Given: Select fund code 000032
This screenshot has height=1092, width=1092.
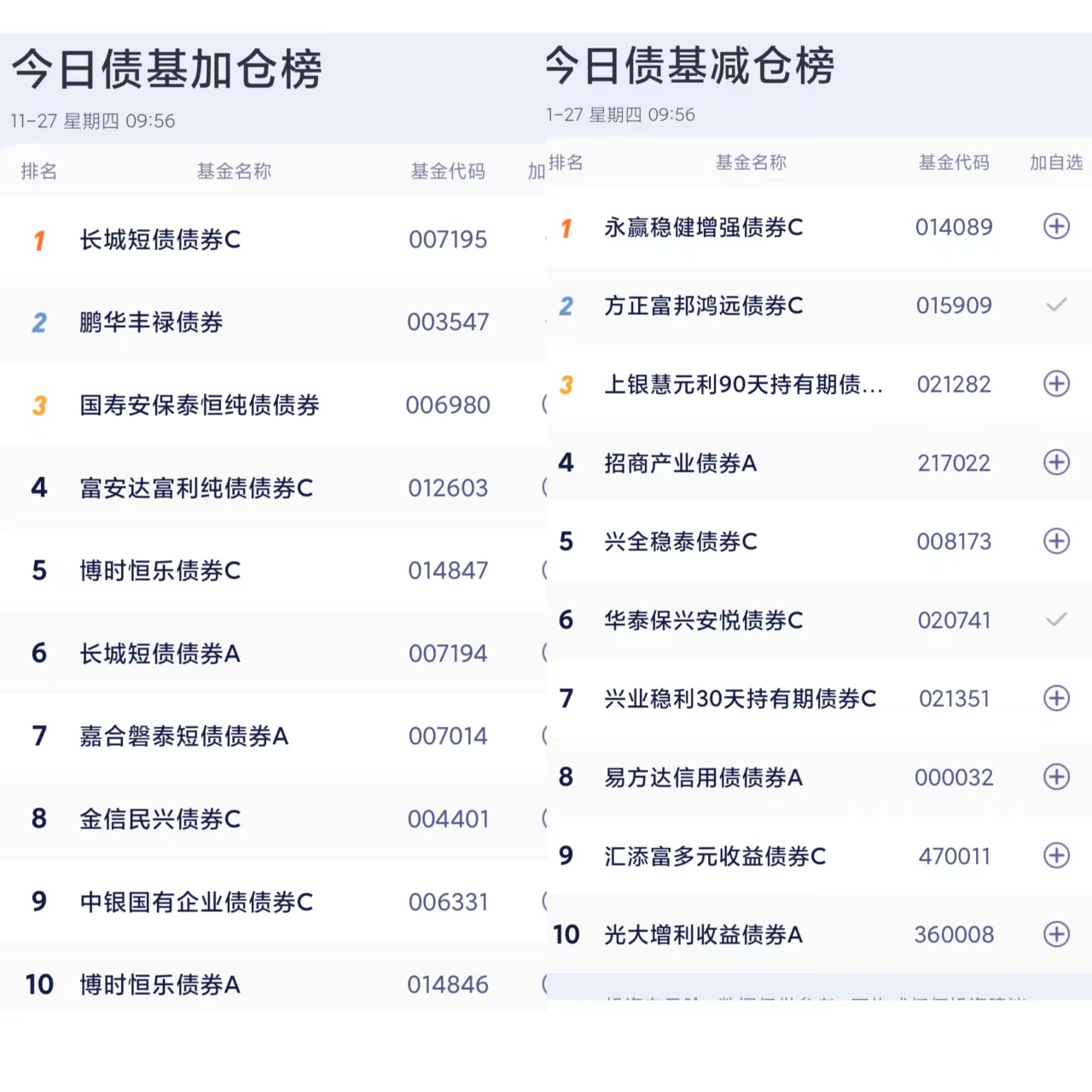Looking at the screenshot, I should 954,777.
